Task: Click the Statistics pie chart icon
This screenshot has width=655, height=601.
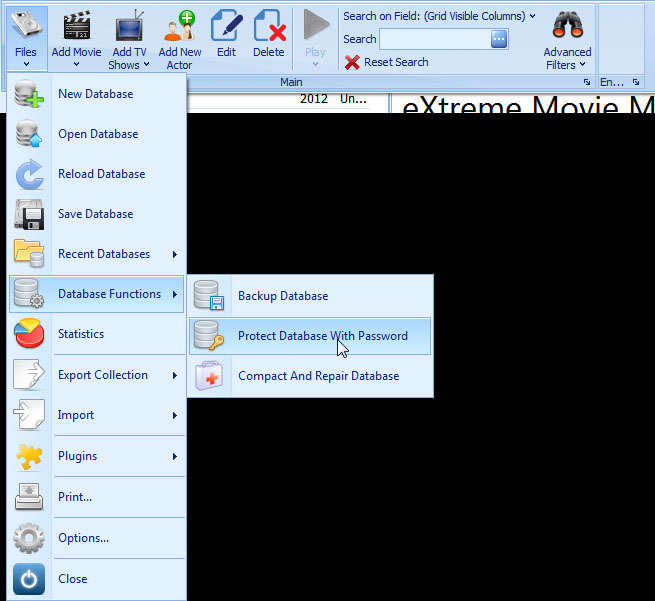Action: [x=29, y=334]
